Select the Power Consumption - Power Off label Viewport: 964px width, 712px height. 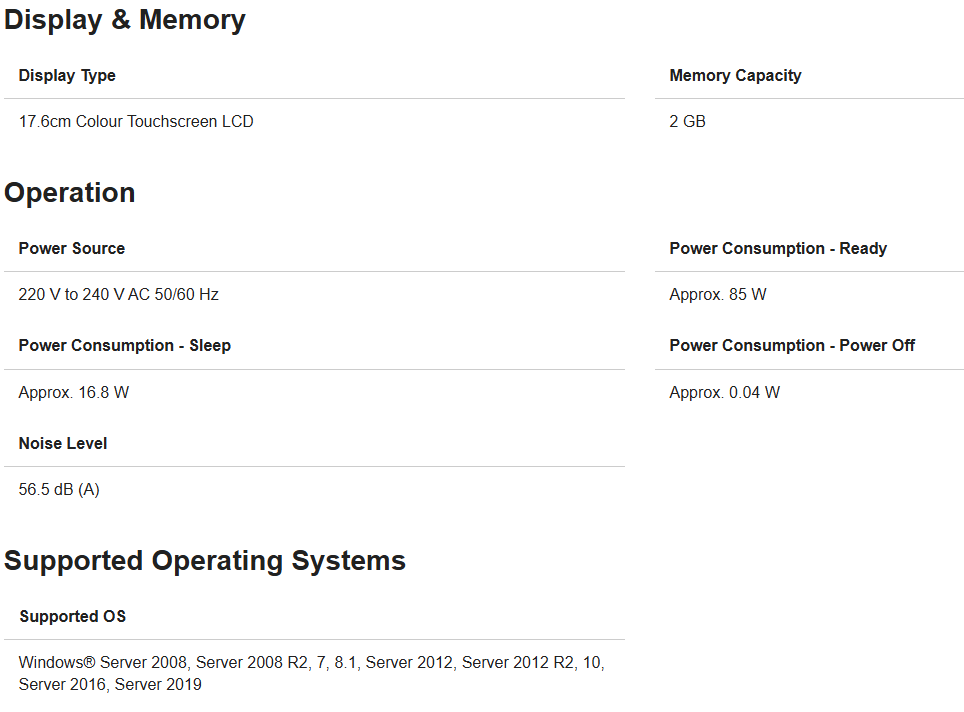pyautogui.click(x=792, y=346)
